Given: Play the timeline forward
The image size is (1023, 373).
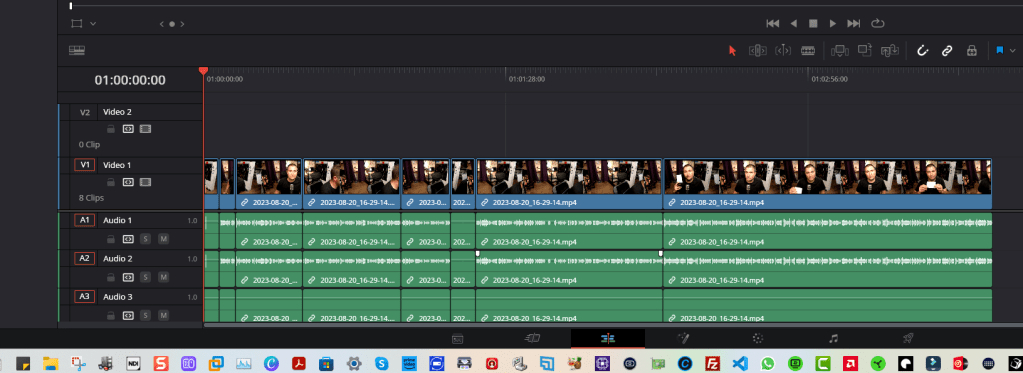Looking at the screenshot, I should click(832, 23).
